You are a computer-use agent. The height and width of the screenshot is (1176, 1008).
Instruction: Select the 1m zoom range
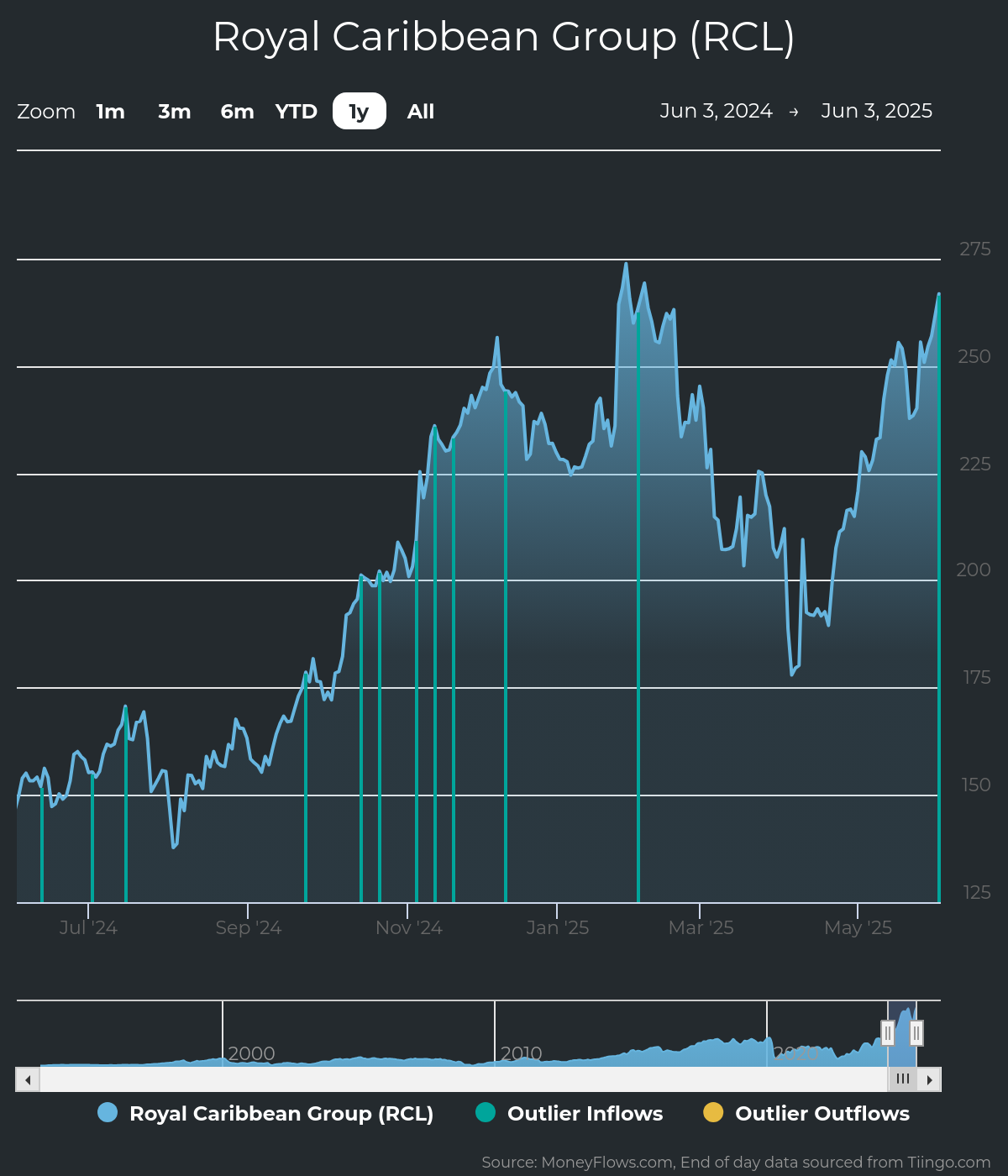(110, 112)
